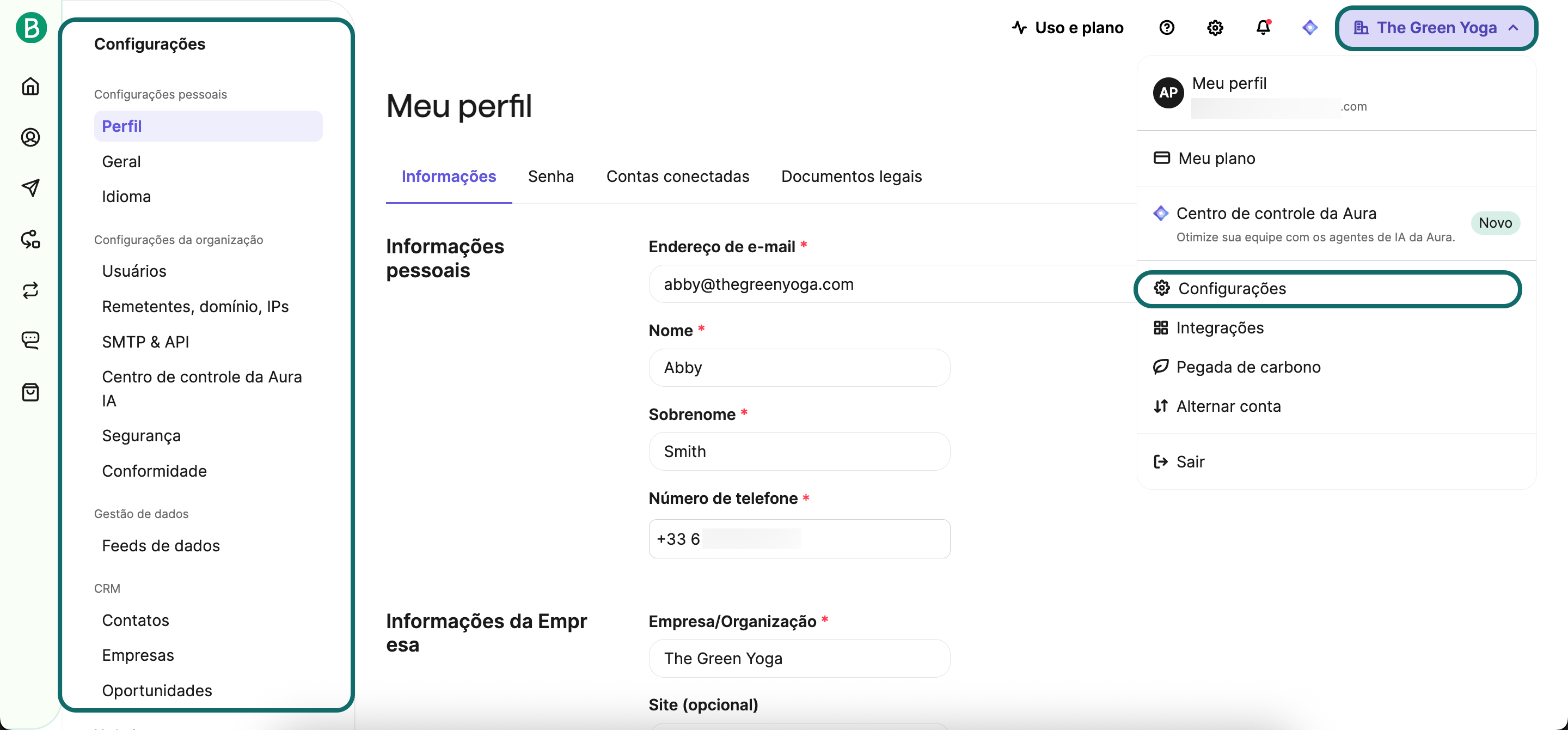Screen dimensions: 1568x730
Task: Open notifications bell icon
Action: [1263, 28]
